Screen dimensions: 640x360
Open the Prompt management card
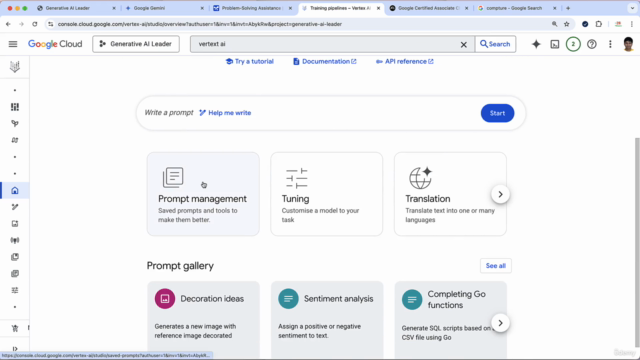pos(203,194)
